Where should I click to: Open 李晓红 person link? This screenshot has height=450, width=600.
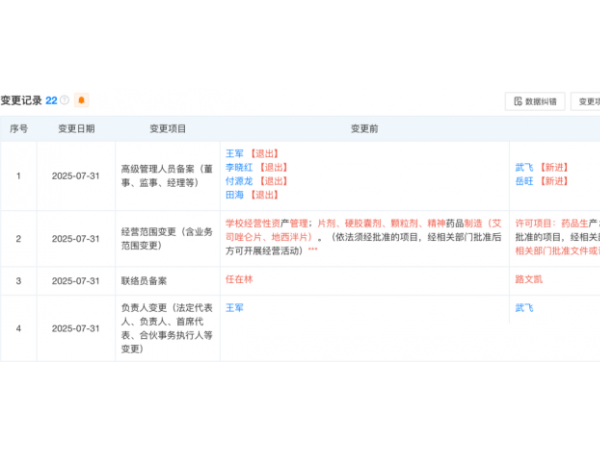pyautogui.click(x=239, y=167)
